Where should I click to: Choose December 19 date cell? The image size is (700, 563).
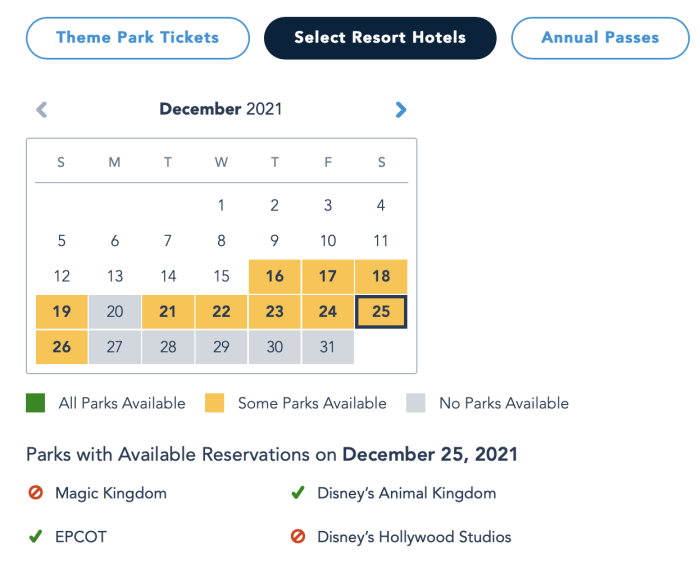61,312
